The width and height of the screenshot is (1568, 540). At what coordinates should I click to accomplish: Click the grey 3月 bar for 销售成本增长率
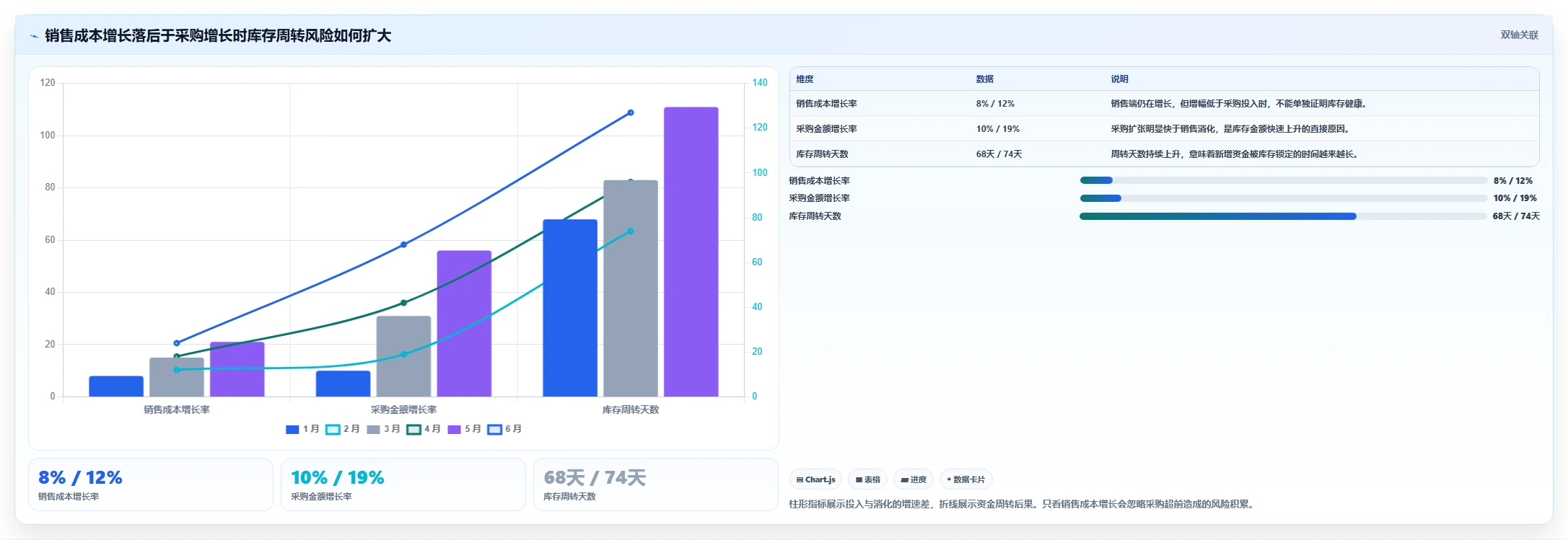(x=177, y=377)
